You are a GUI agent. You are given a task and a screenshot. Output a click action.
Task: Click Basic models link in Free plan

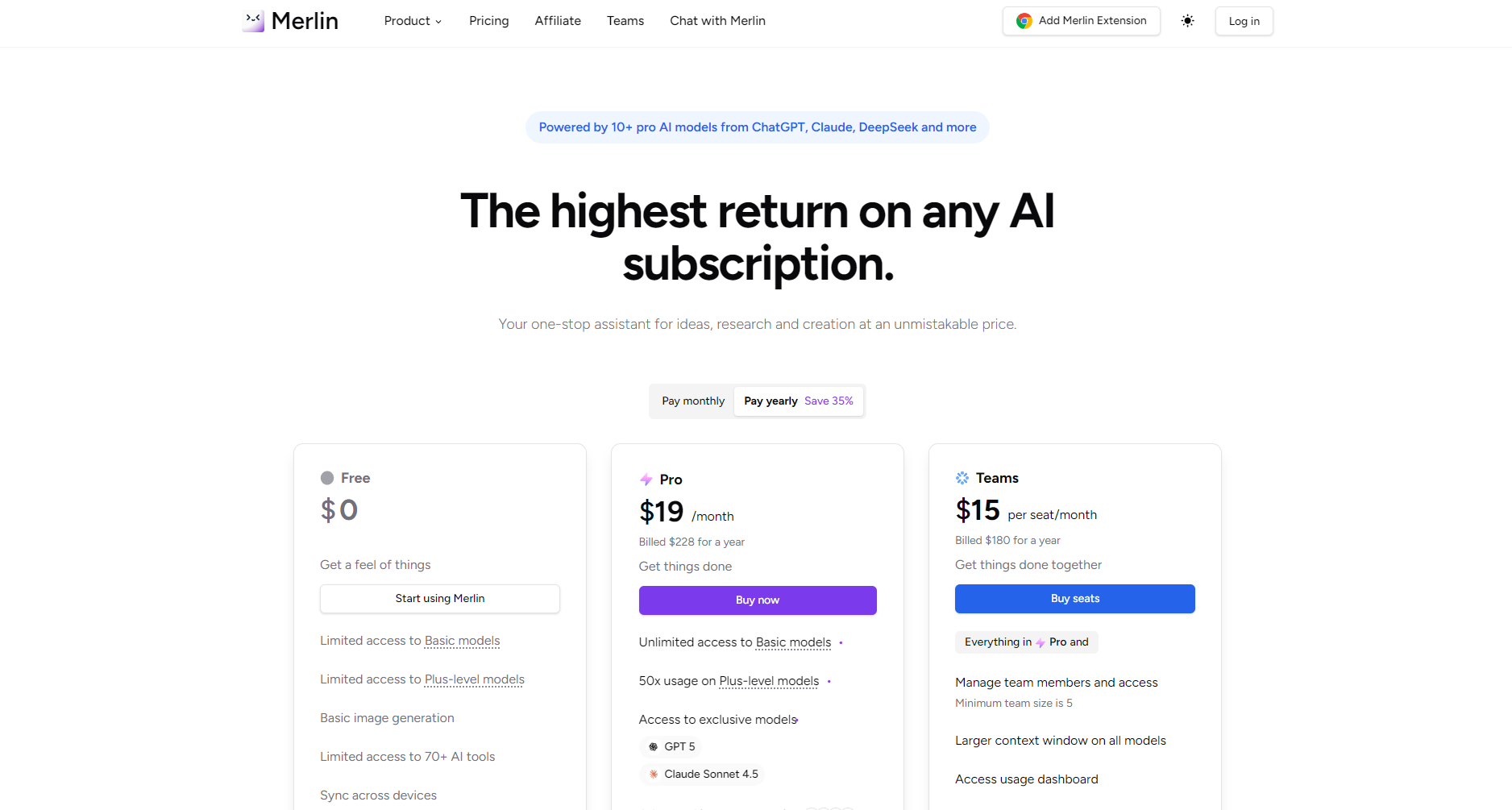pos(462,641)
